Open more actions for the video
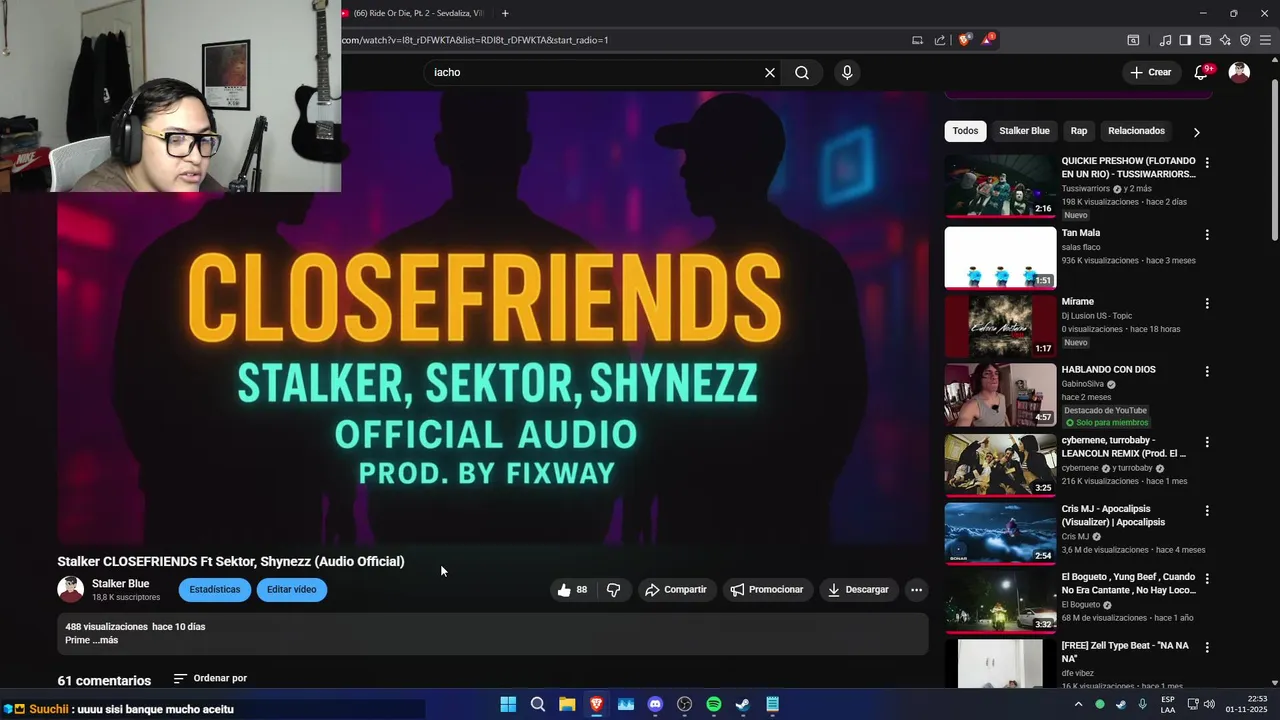Screen dimensions: 1280x720 tap(916, 590)
